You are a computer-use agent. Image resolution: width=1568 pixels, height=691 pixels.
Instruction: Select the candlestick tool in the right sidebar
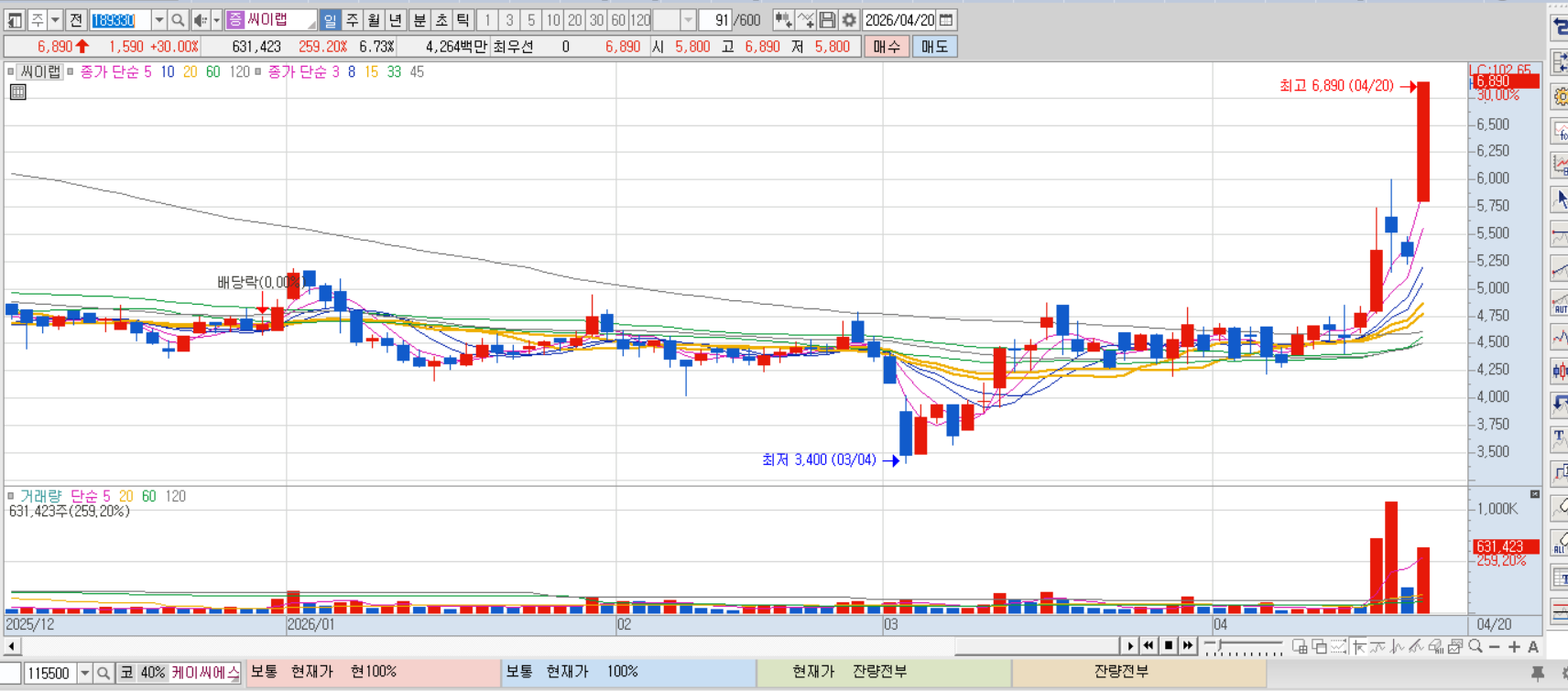coord(1560,371)
